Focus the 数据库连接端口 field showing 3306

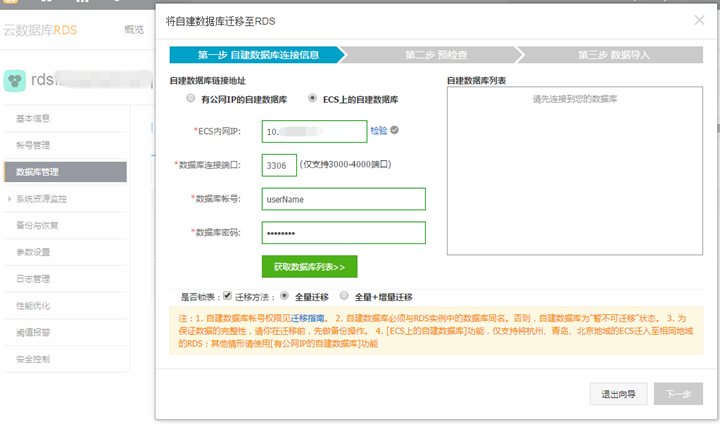coord(279,165)
